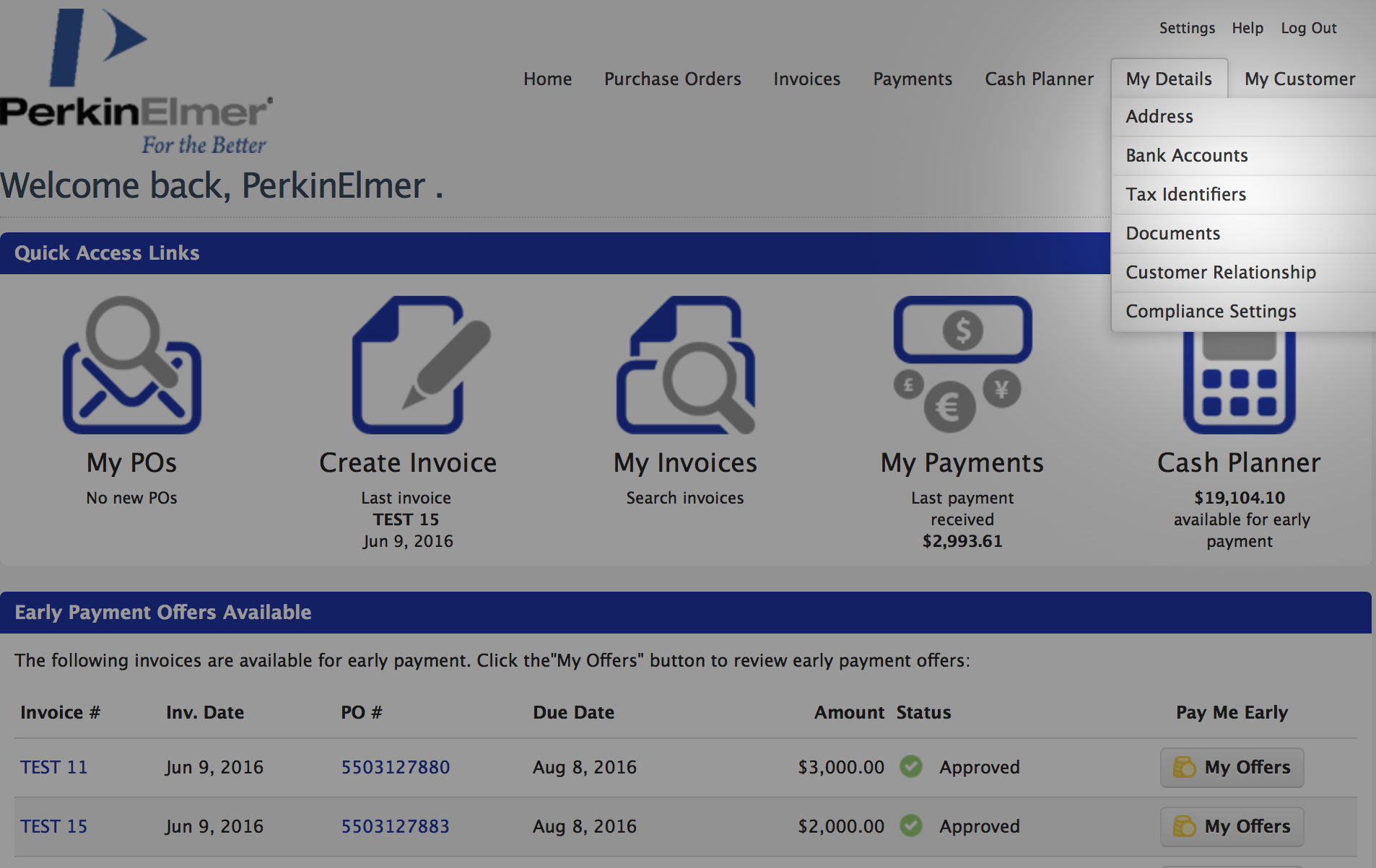Image resolution: width=1376 pixels, height=868 pixels.
Task: Open the Cash Planner calculator icon
Action: (x=1240, y=382)
